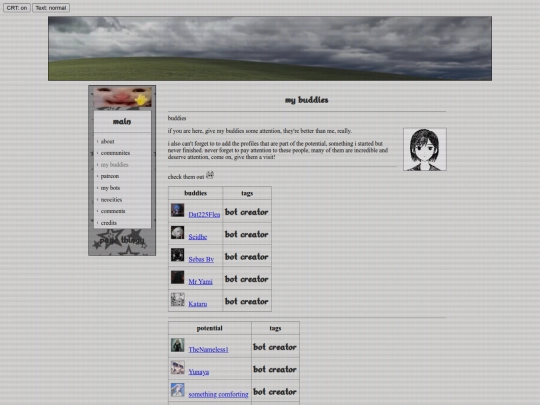Open credits in the sidebar menu
The width and height of the screenshot is (540, 405).
pyautogui.click(x=109, y=223)
